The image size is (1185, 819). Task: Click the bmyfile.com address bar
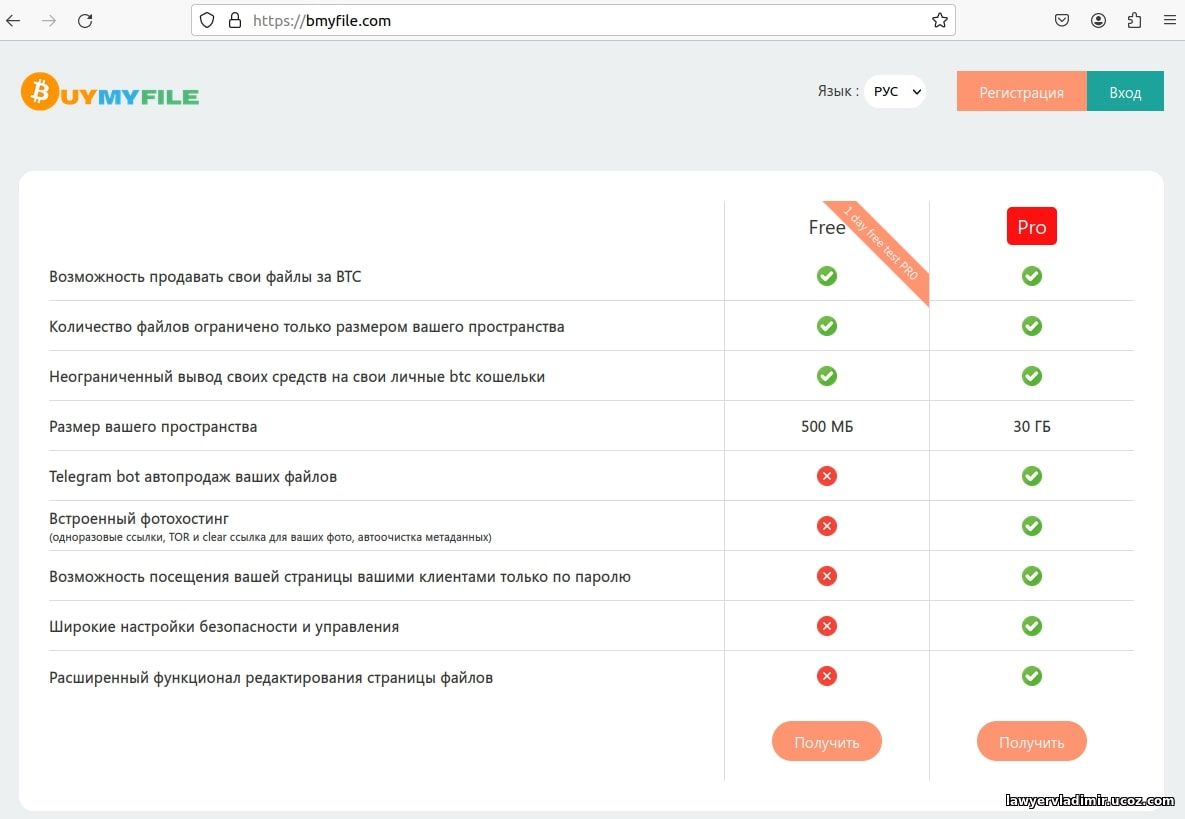[573, 20]
